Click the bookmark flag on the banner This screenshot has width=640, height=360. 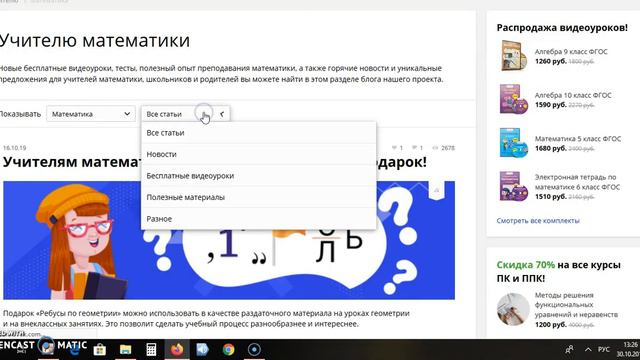click(x=436, y=190)
